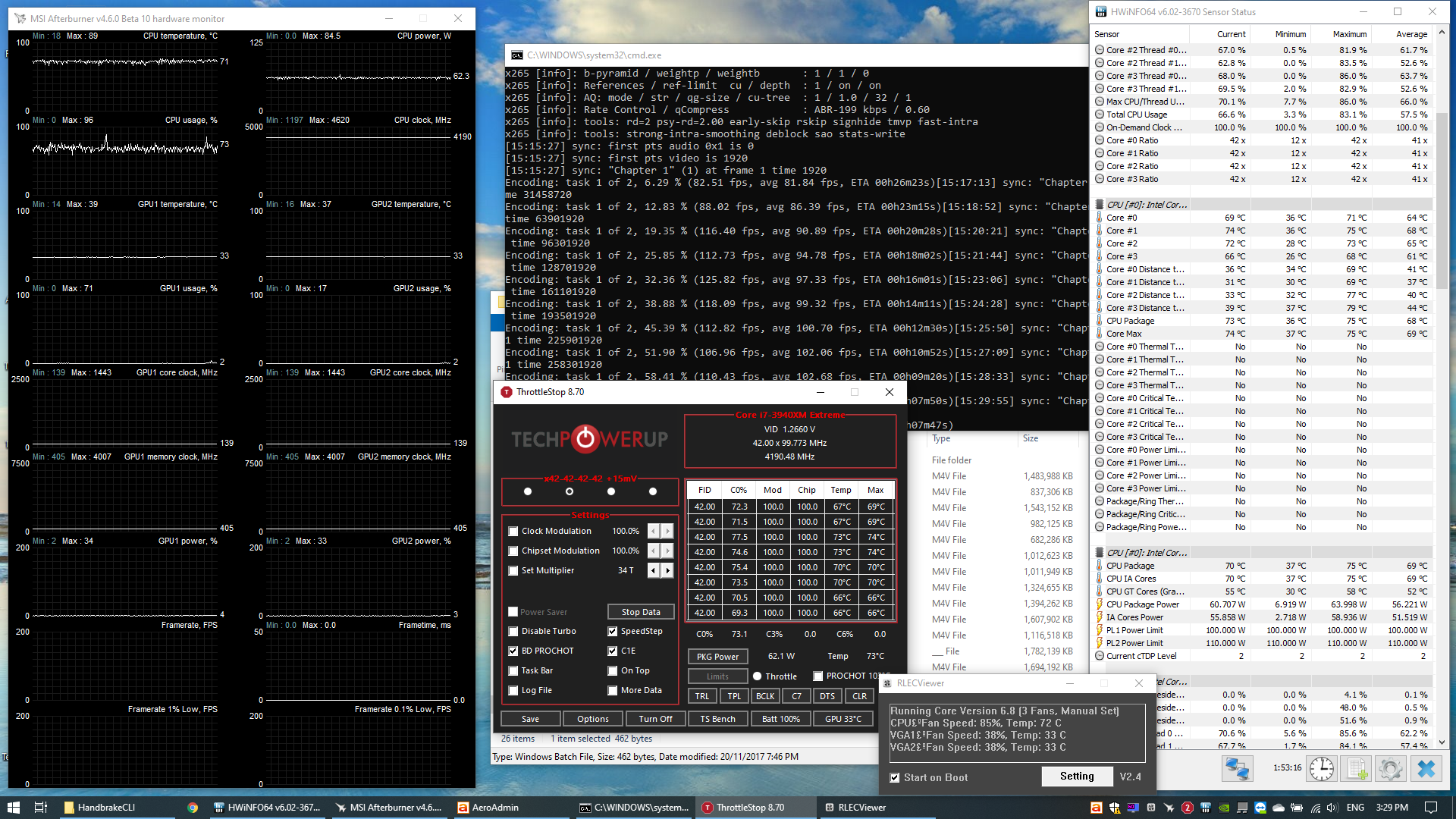Click the NVIDIA tray icon

[x=1224, y=808]
